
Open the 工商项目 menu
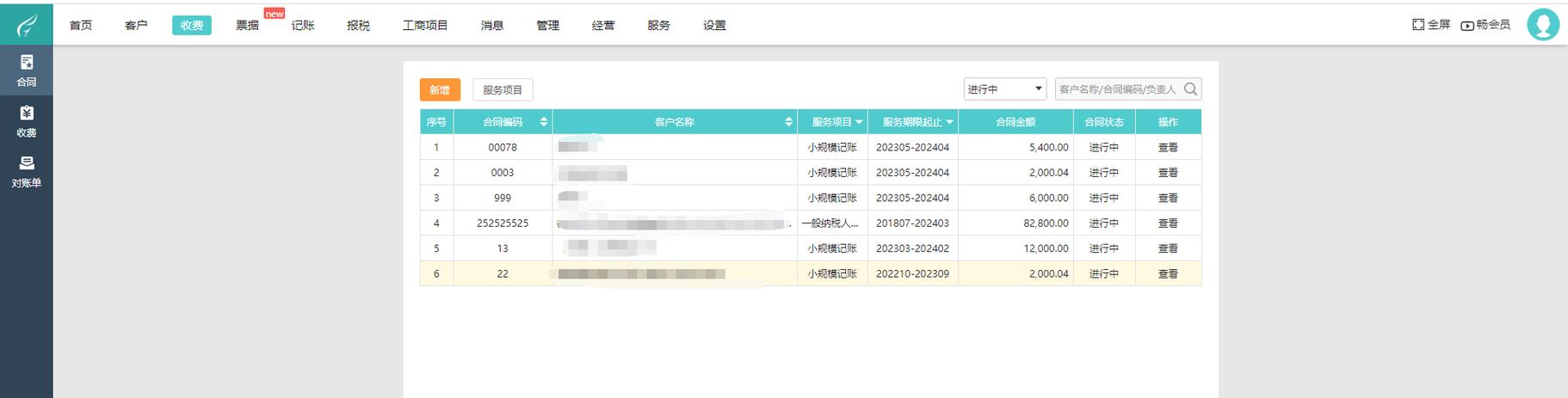(425, 25)
